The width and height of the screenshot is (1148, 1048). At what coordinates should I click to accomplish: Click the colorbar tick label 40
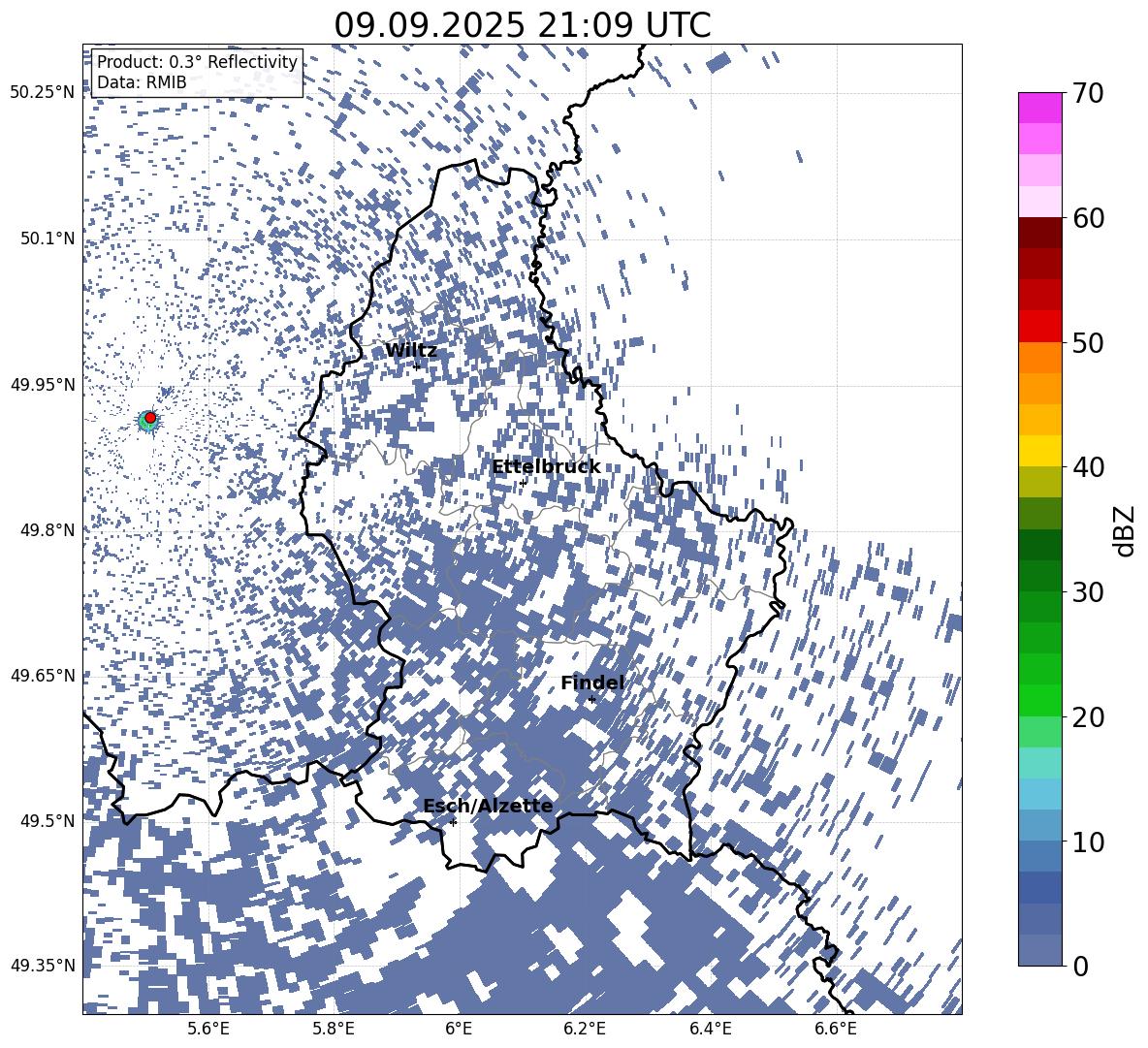pos(1088,467)
